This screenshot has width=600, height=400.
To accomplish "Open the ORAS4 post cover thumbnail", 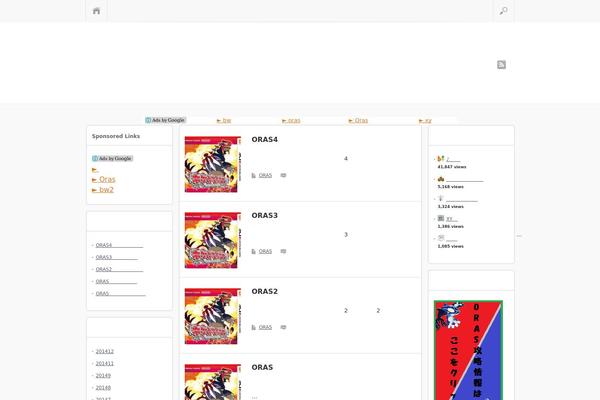I will pyautogui.click(x=213, y=164).
